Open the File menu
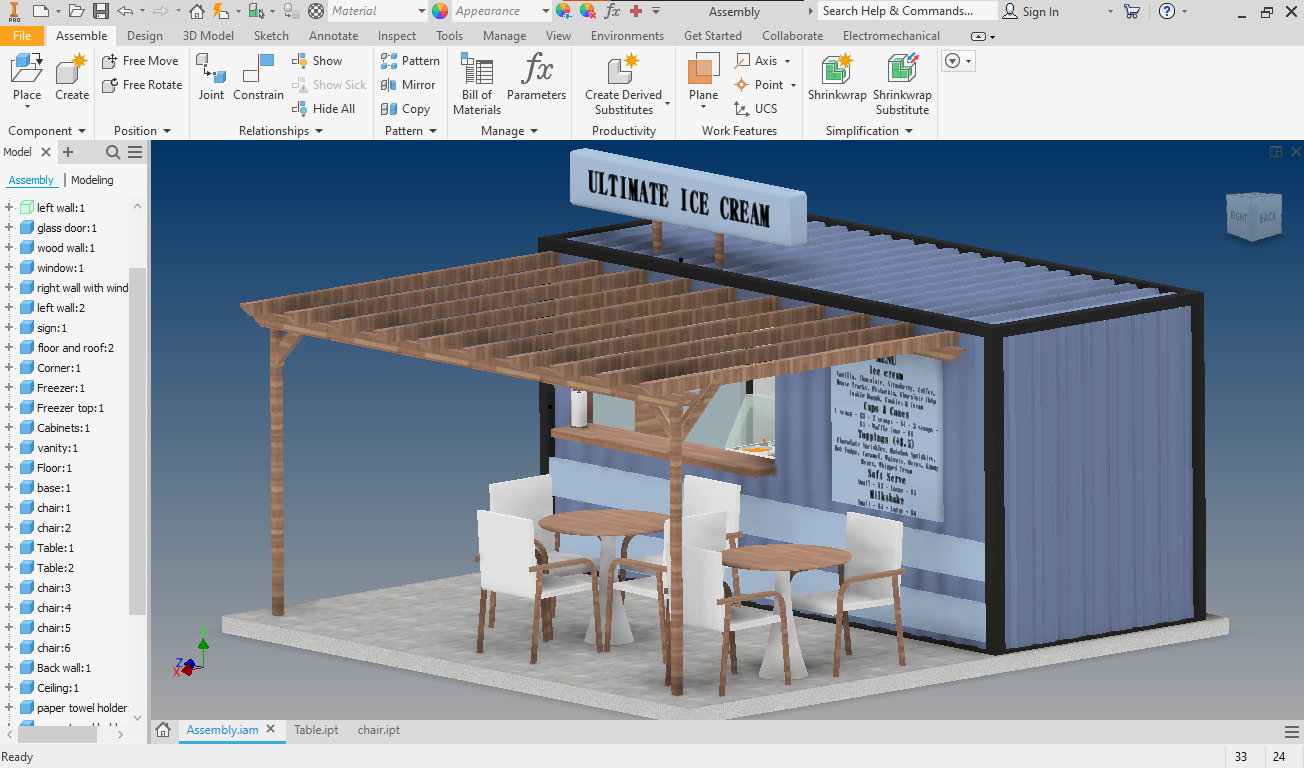This screenshot has width=1304, height=768. pyautogui.click(x=22, y=36)
